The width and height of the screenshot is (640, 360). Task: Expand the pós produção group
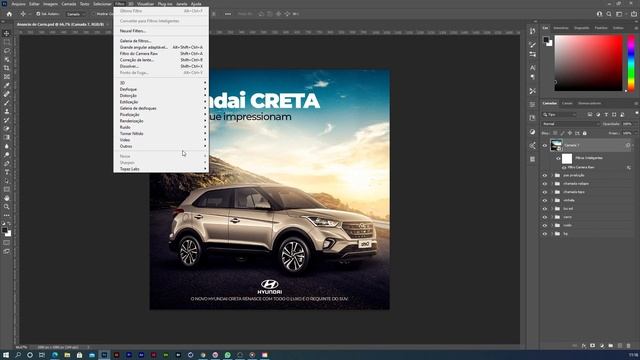pos(552,176)
